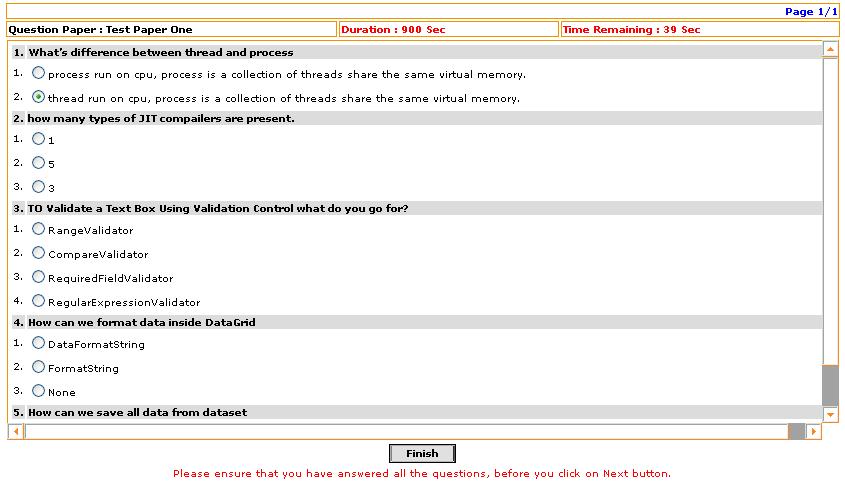This screenshot has width=845, height=489.
Task: Select the DataFormatString radio button
Action: point(38,342)
